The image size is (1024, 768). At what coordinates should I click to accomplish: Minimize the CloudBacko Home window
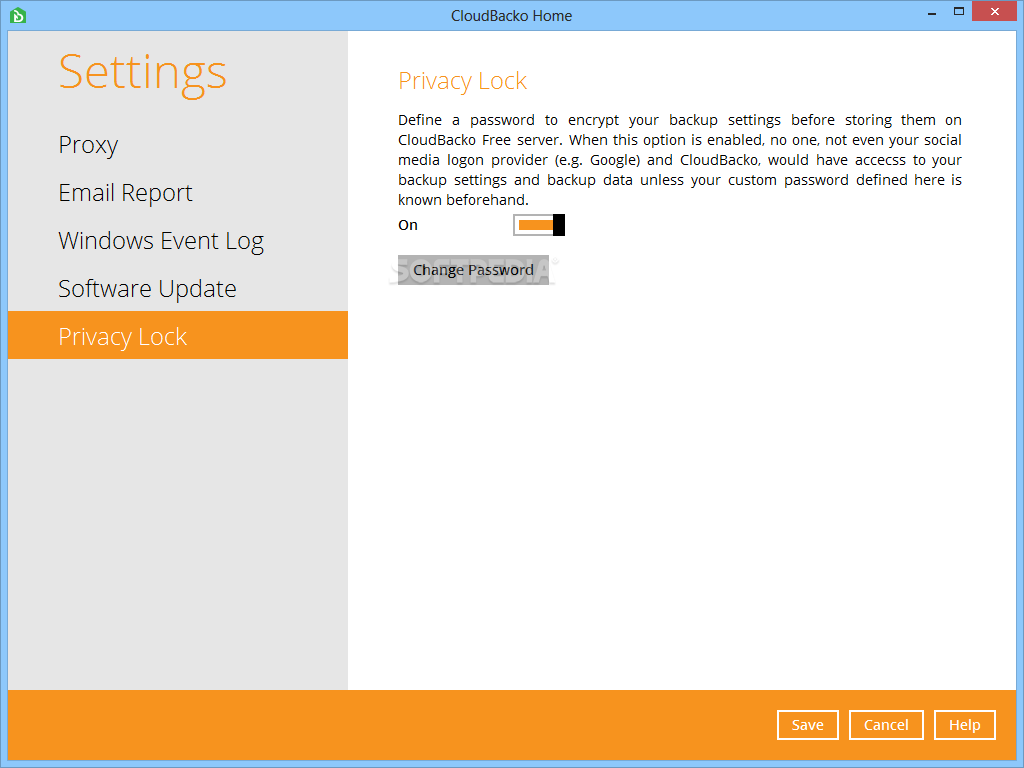click(932, 12)
